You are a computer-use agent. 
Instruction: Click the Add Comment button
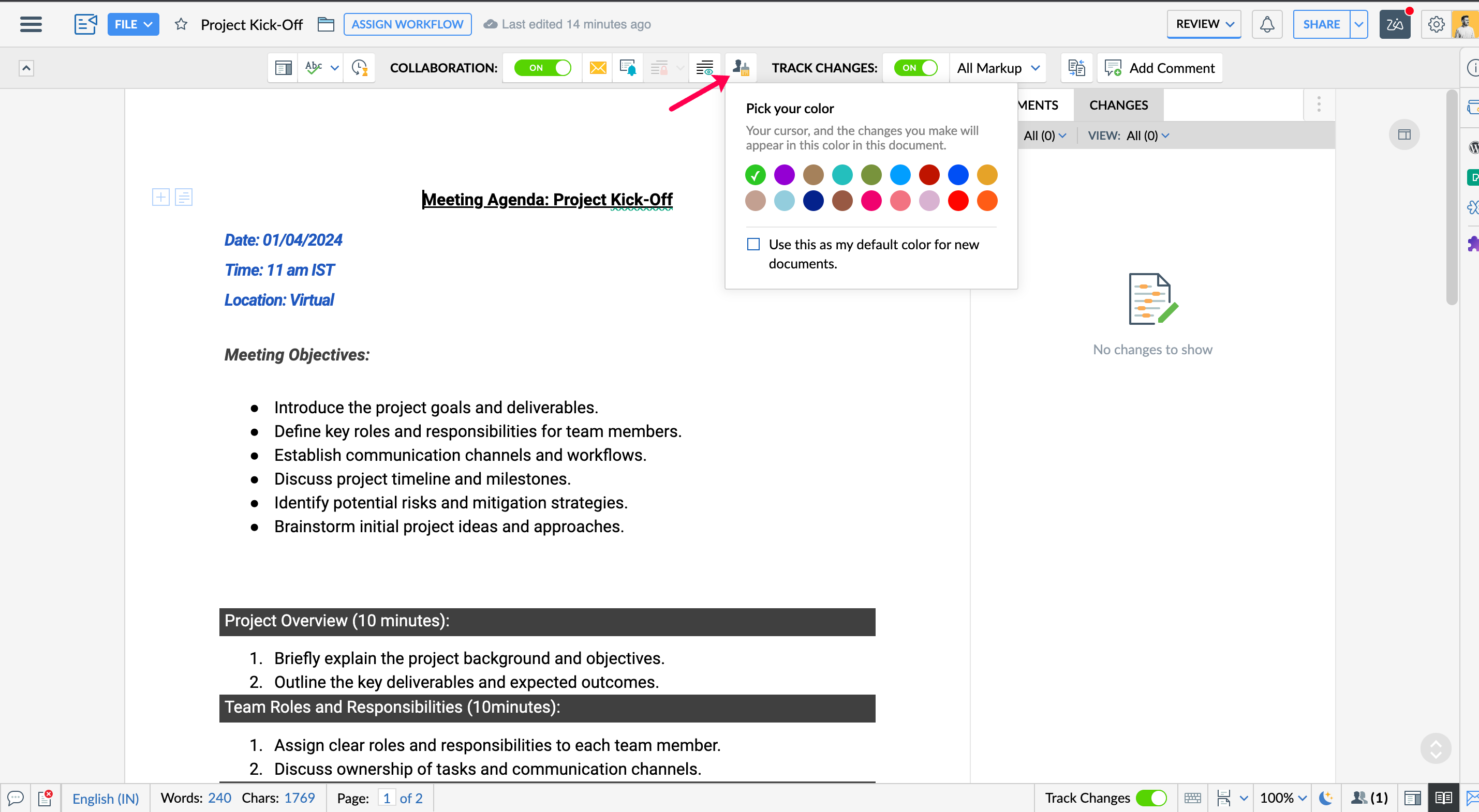coord(1160,68)
